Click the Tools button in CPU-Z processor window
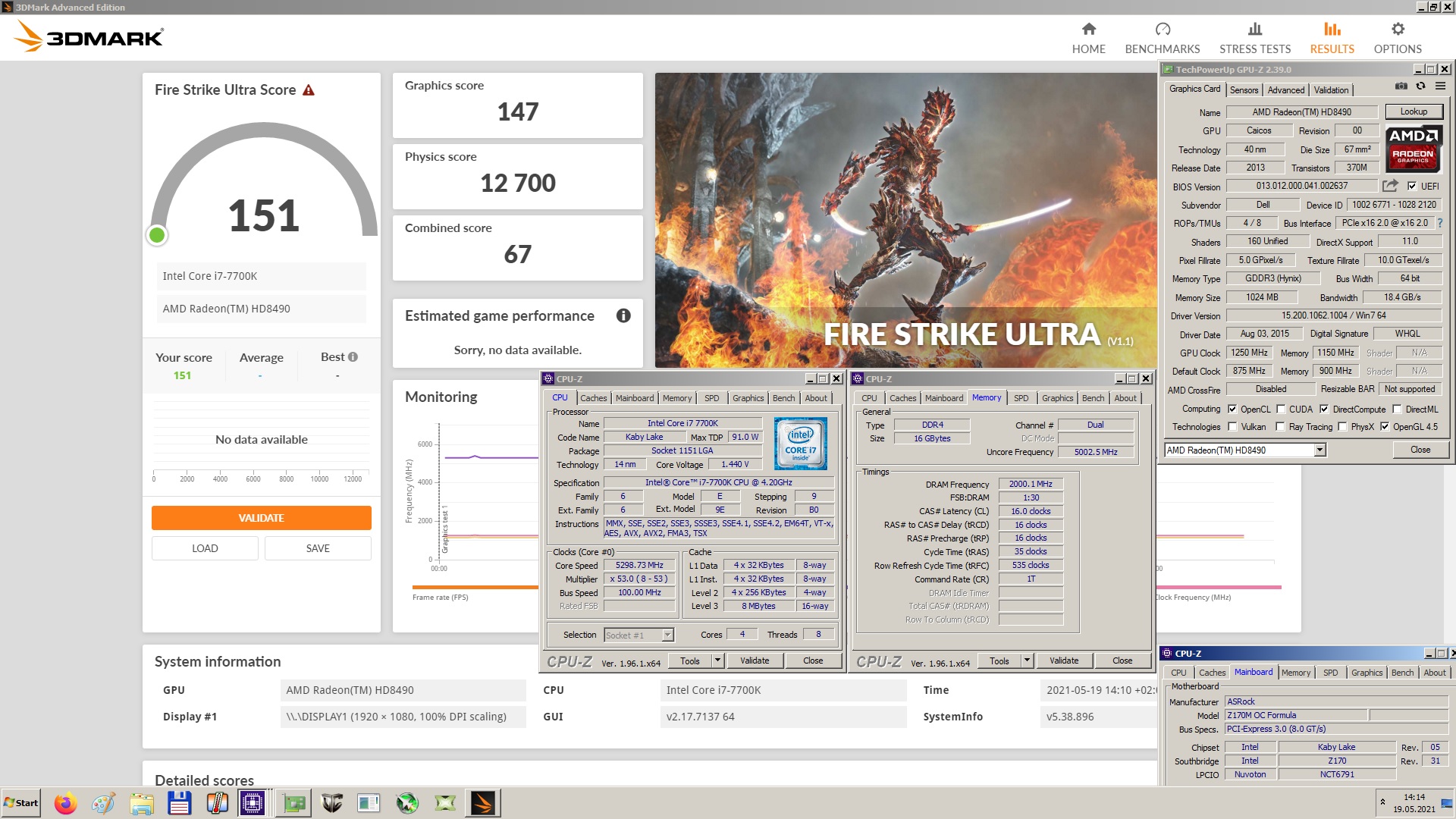The width and height of the screenshot is (1456, 819). coord(690,661)
